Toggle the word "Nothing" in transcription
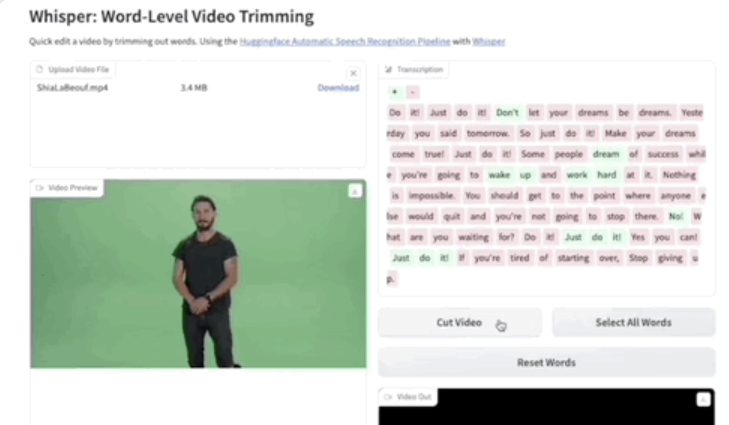729x425 pixels. tap(679, 175)
